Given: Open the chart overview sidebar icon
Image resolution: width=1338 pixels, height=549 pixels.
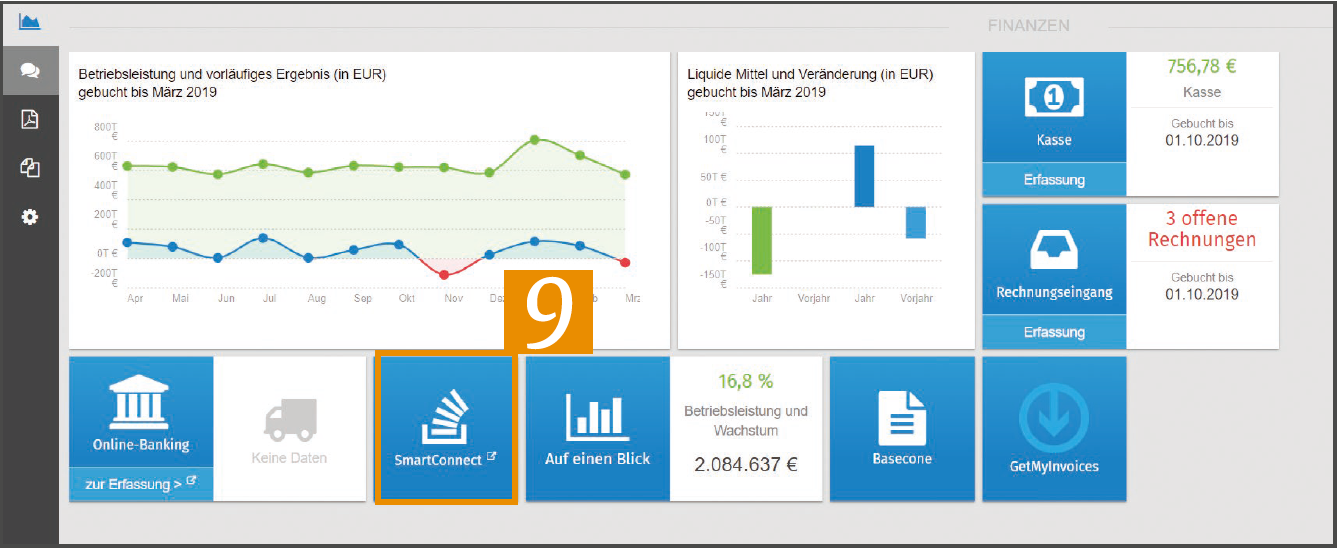Looking at the screenshot, I should click(x=30, y=21).
